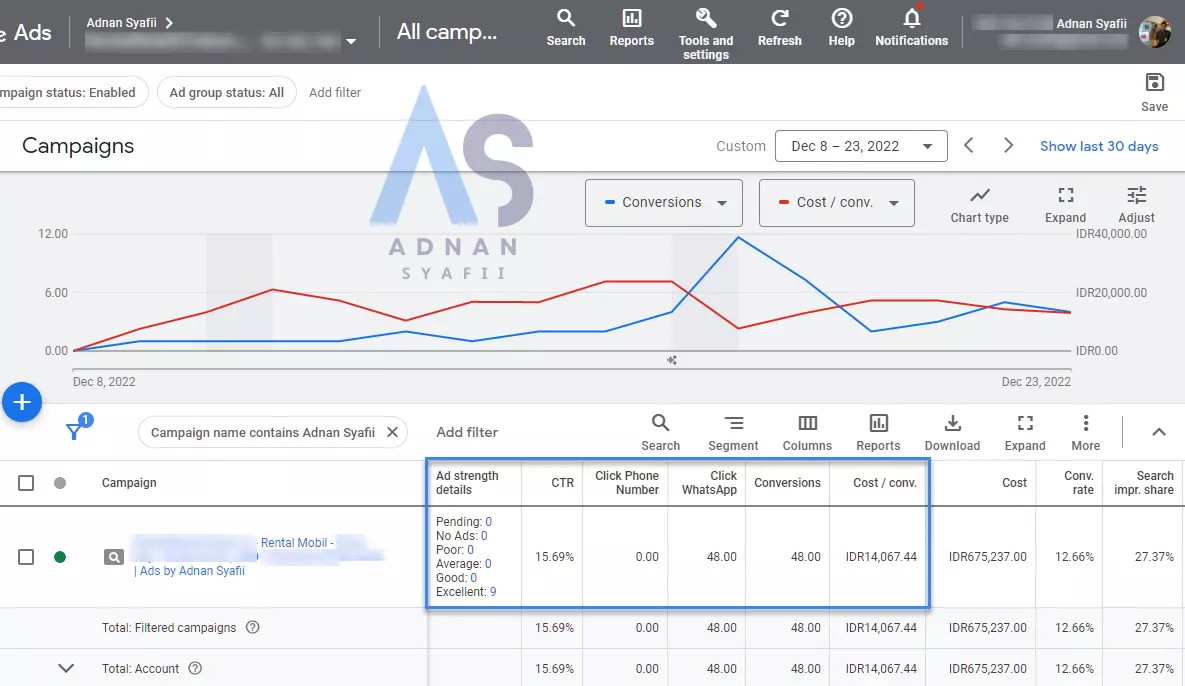
Task: Click Show last 30 days link
Action: coord(1099,146)
